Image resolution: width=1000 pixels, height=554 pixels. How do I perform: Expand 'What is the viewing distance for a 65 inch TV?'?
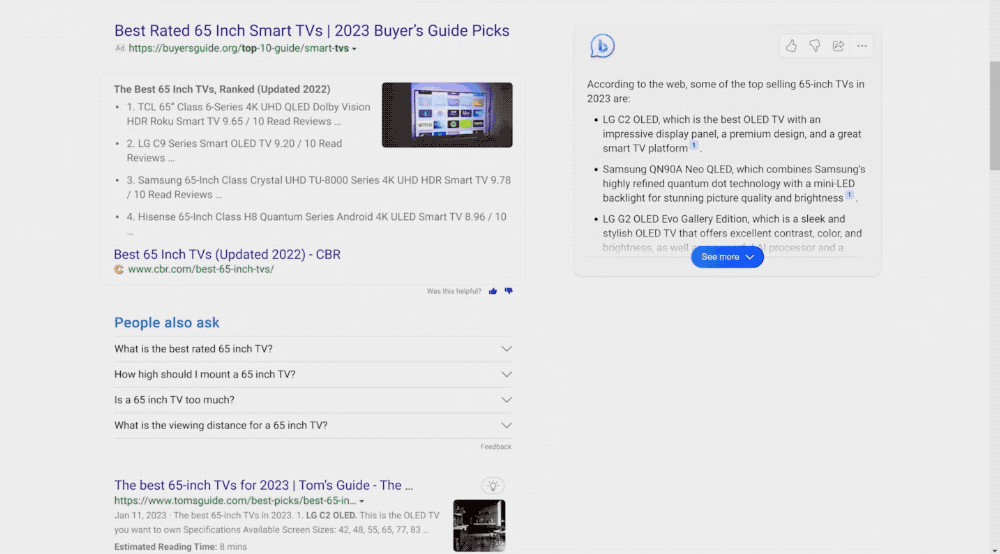click(312, 425)
